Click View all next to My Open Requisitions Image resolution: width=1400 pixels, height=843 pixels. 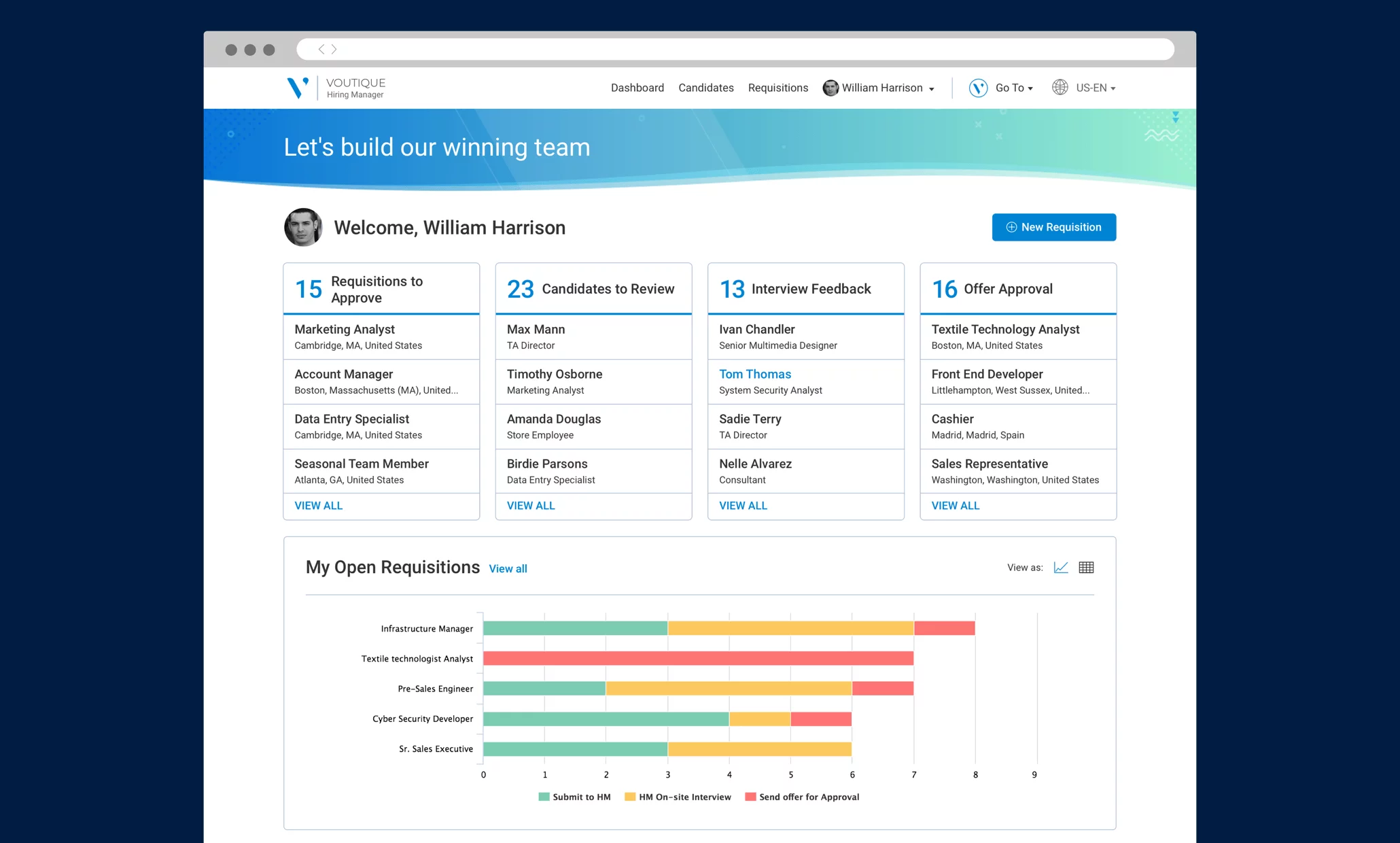508,568
